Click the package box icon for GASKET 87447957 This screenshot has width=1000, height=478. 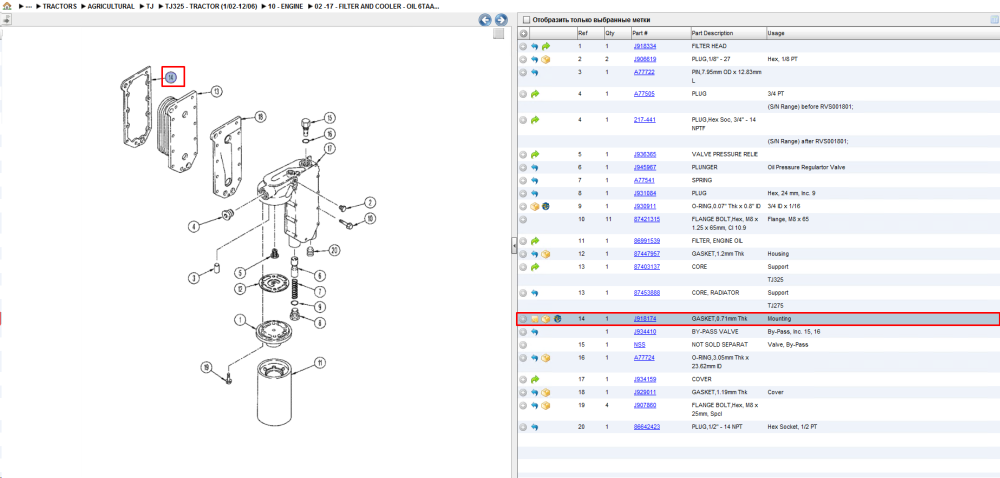click(x=546, y=254)
